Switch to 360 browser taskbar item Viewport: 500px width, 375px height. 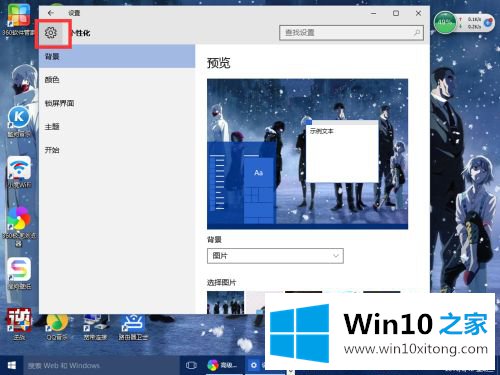coord(222,365)
